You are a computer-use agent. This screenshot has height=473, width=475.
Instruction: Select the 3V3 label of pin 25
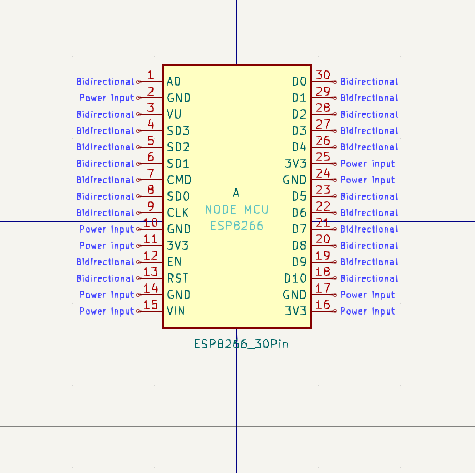point(296,164)
